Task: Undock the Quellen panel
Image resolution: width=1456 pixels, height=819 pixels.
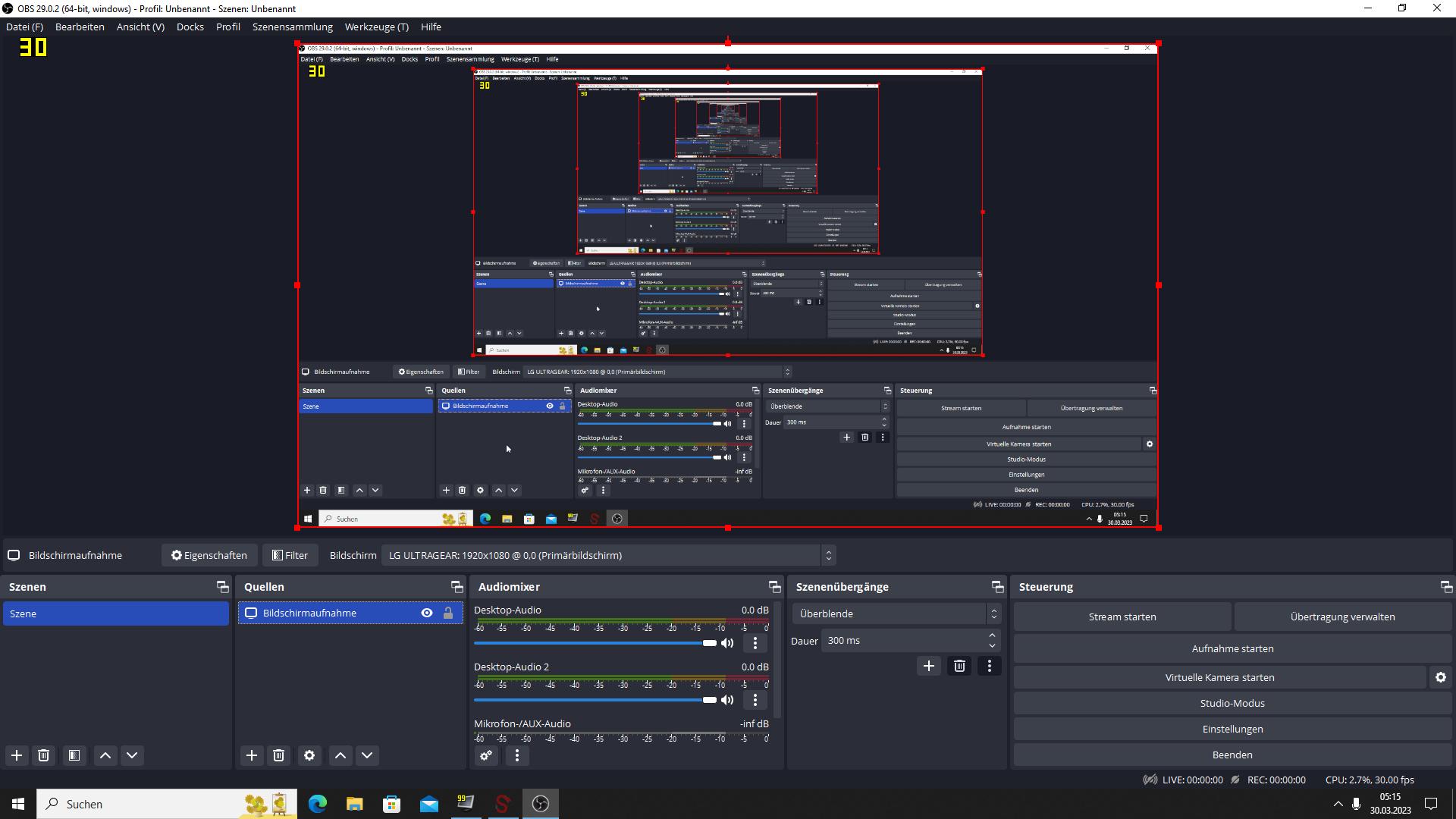Action: point(457,587)
